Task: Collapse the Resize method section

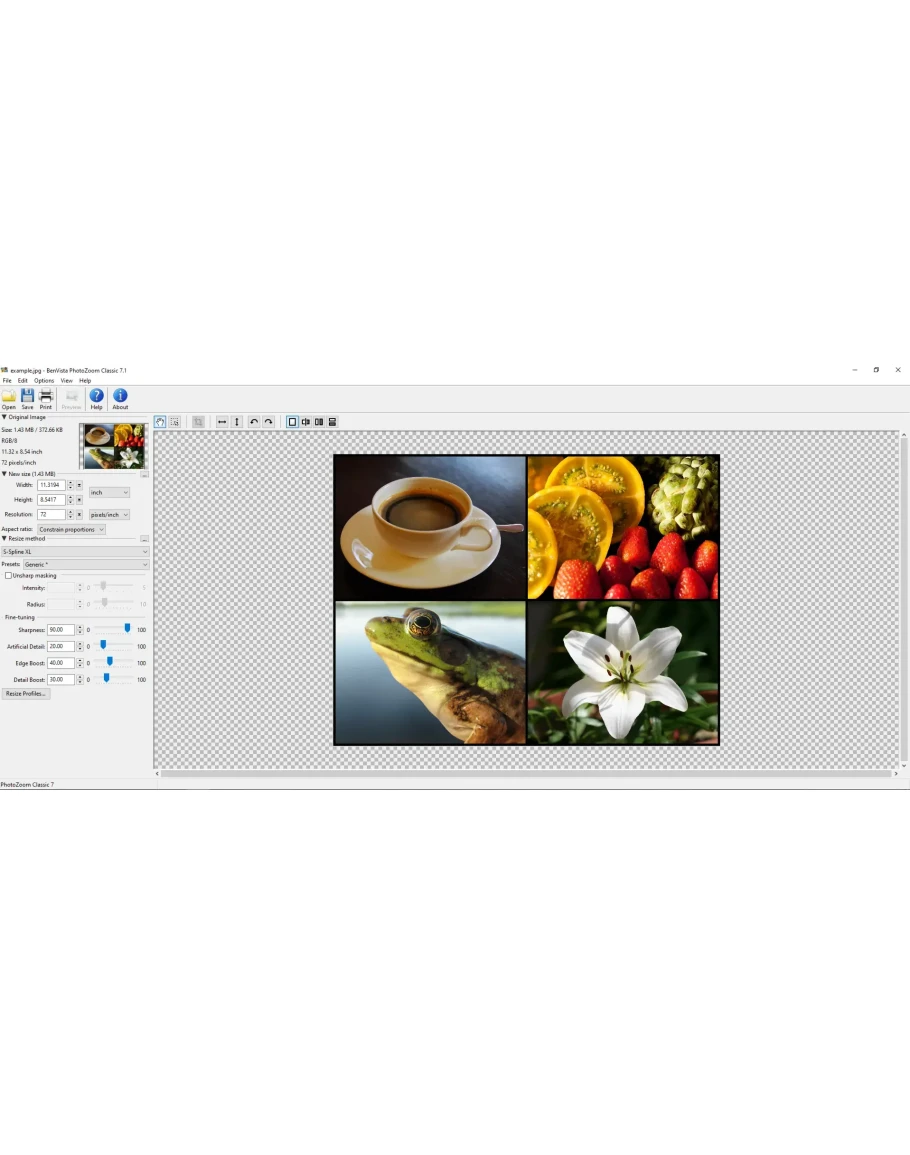Action: pos(4,538)
